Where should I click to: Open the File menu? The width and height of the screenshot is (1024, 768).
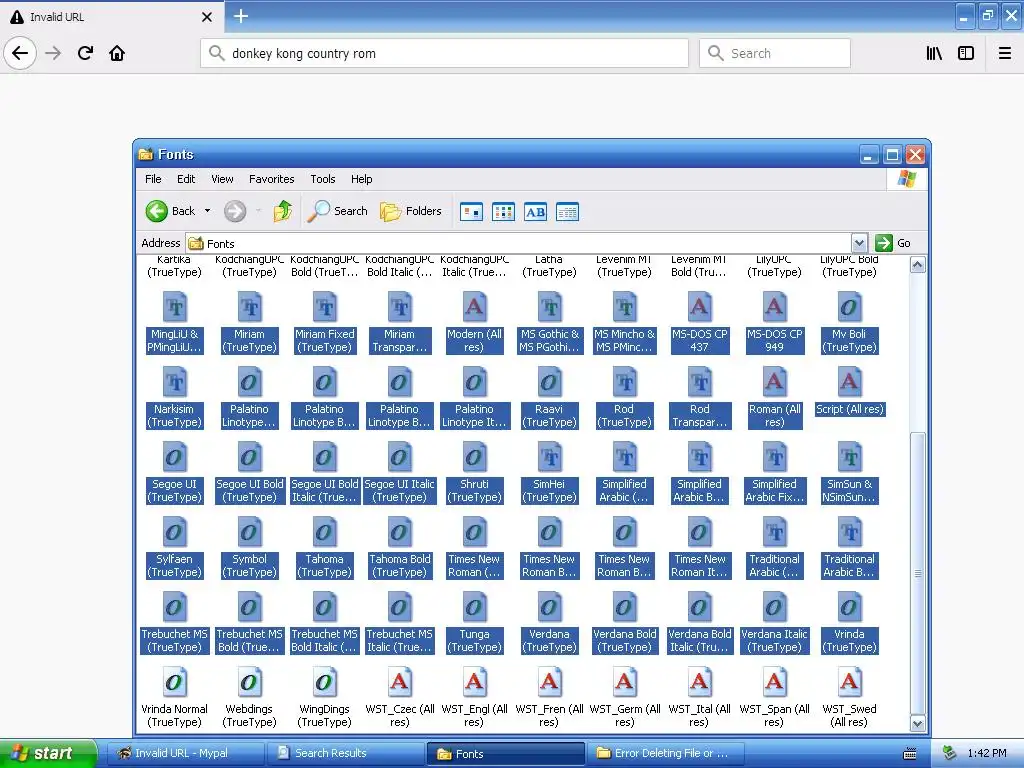[x=153, y=179]
